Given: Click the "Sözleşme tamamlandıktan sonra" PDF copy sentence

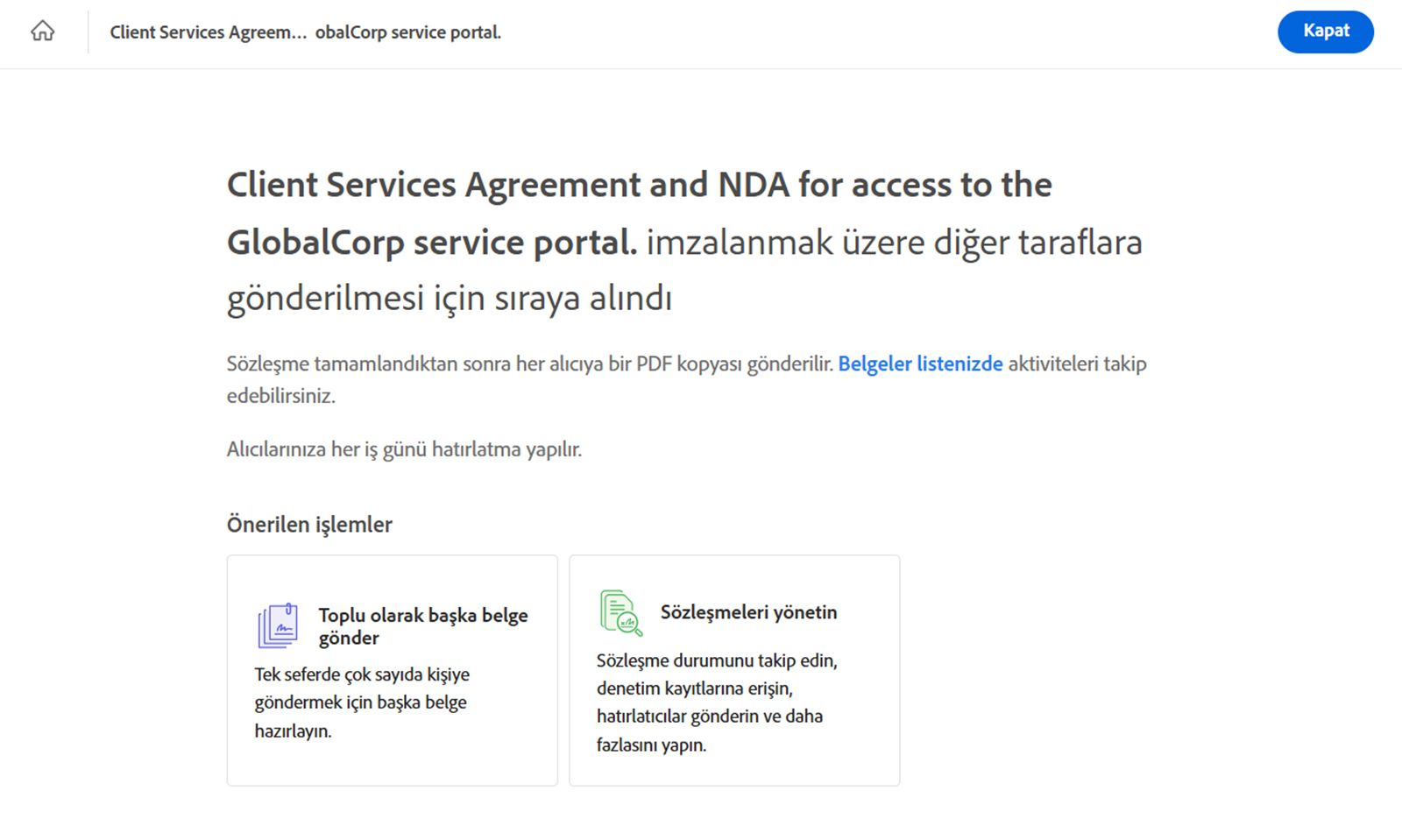Looking at the screenshot, I should click(x=529, y=364).
